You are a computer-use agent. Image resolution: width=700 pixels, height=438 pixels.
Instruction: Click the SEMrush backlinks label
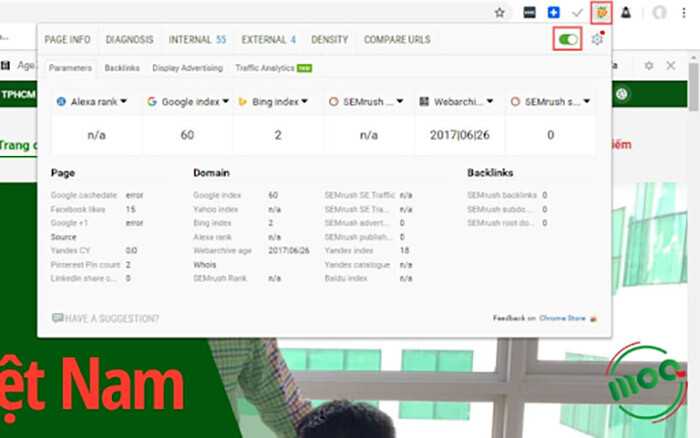coord(502,195)
